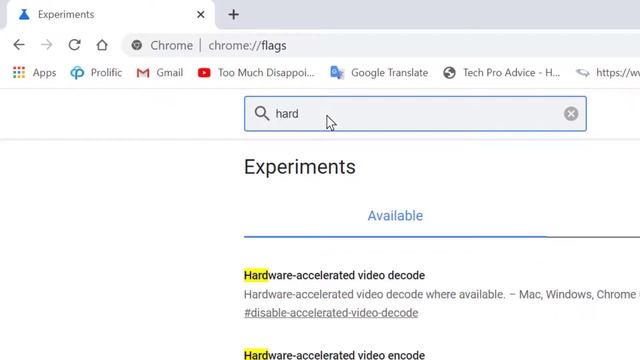Open a new tab with plus button

233,15
